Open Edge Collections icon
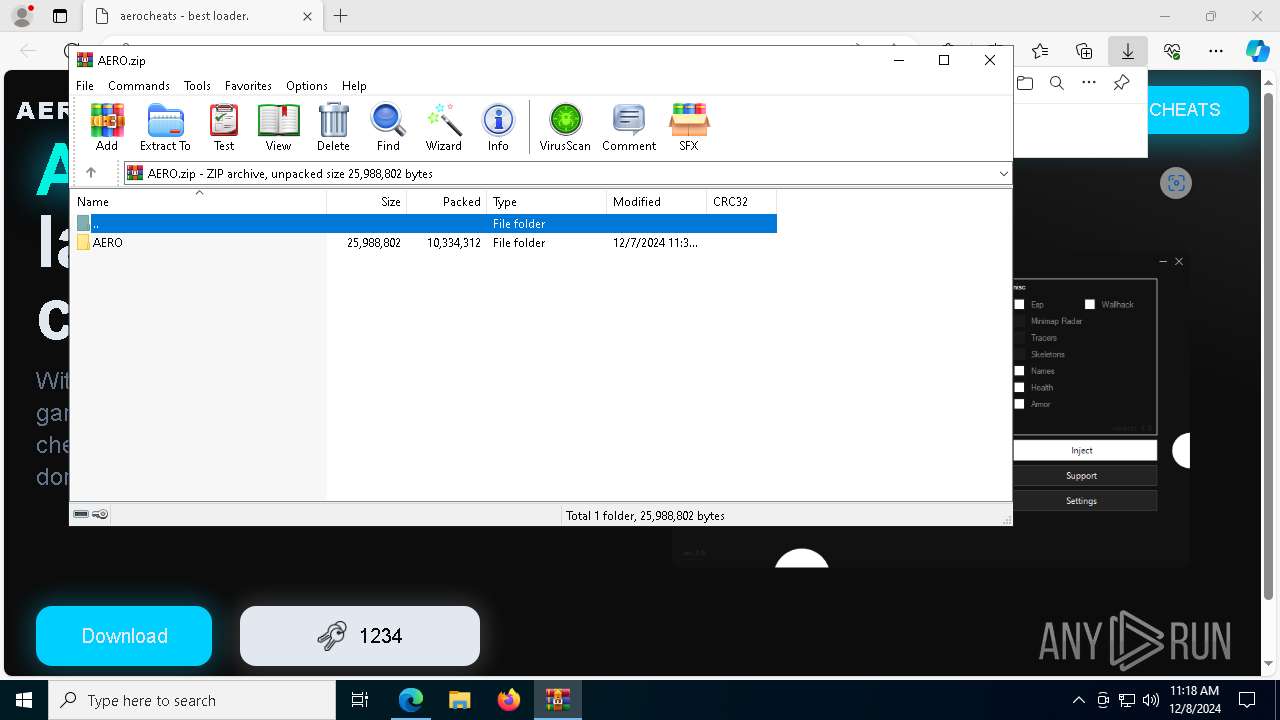Screen dimensions: 1280x720 1084,51
